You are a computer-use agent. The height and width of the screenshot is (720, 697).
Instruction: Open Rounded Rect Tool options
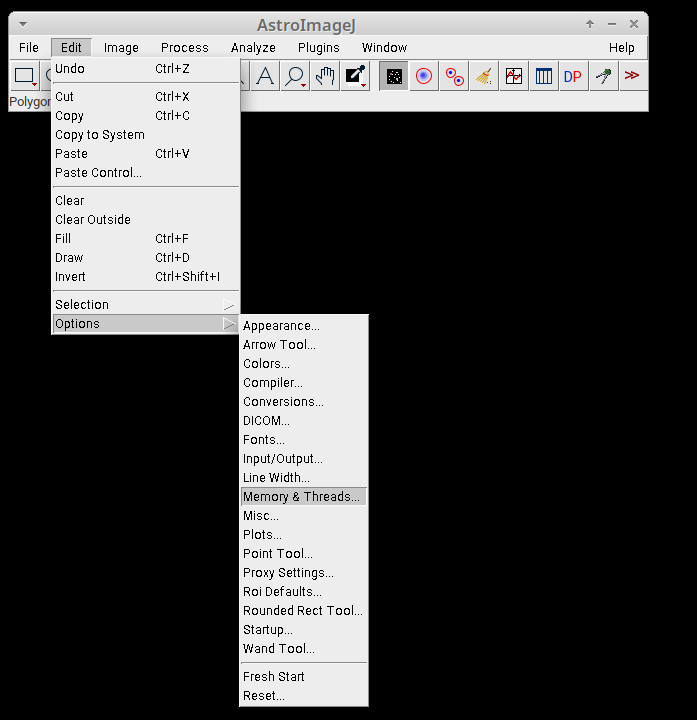(304, 611)
